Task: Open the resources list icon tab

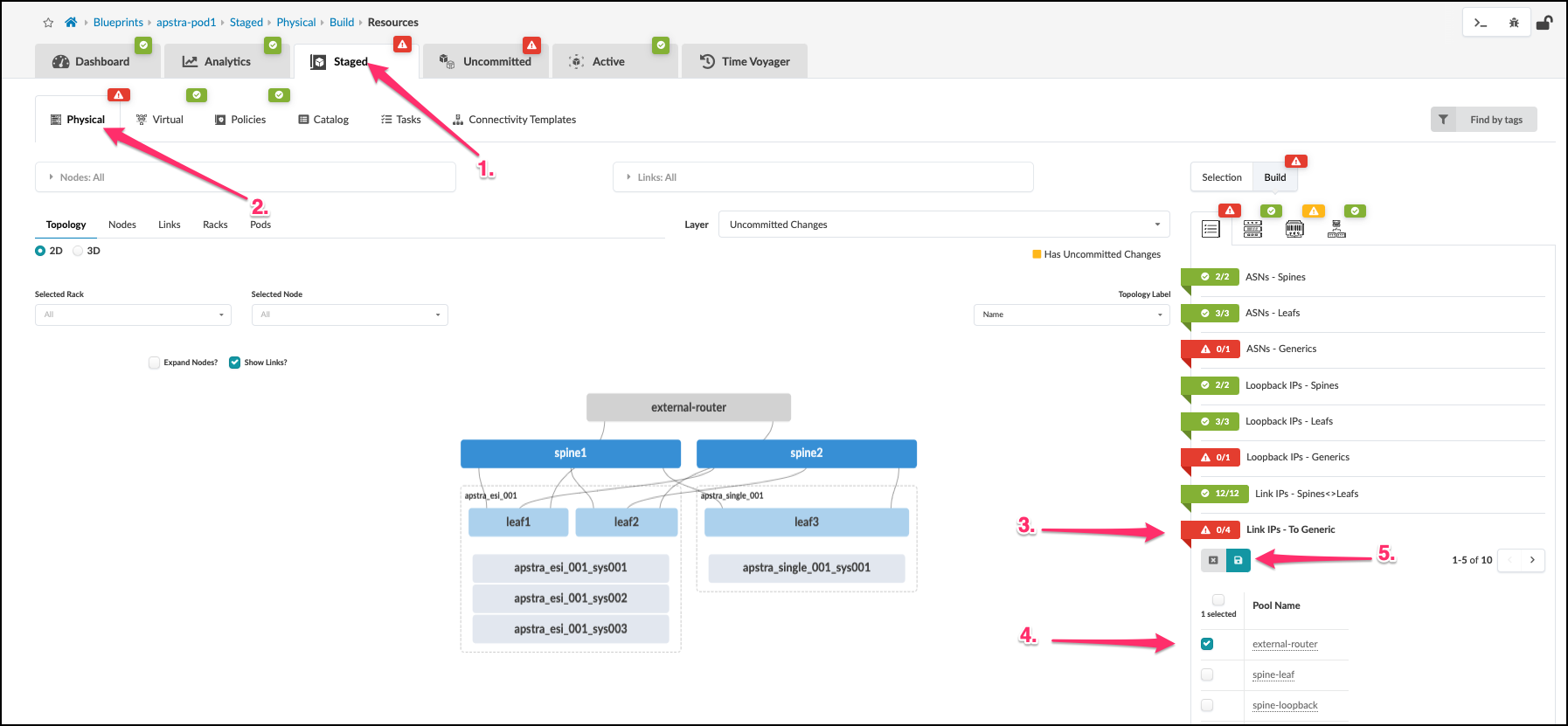Action: point(1211,229)
